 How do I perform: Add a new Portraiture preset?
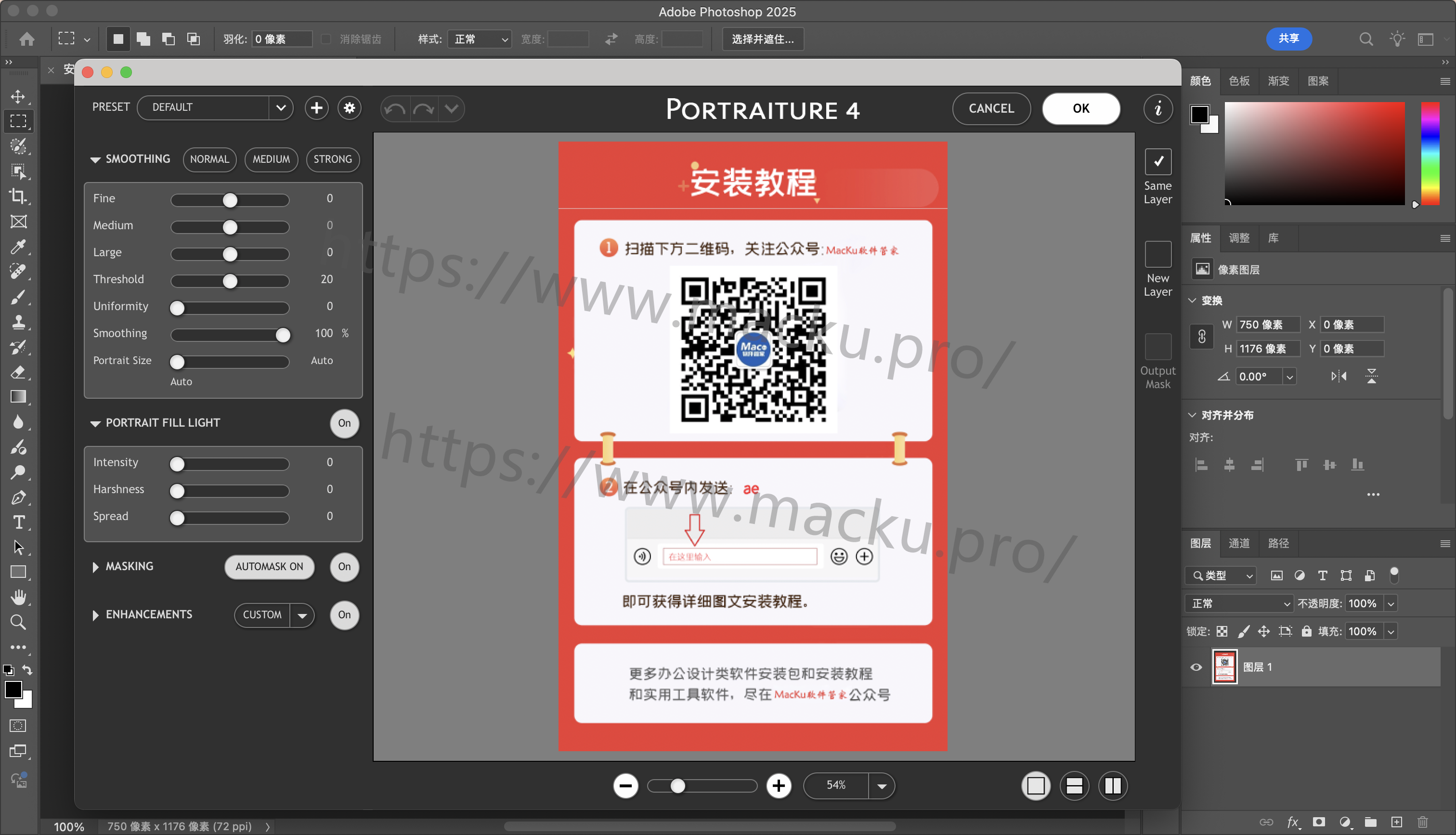coord(316,108)
